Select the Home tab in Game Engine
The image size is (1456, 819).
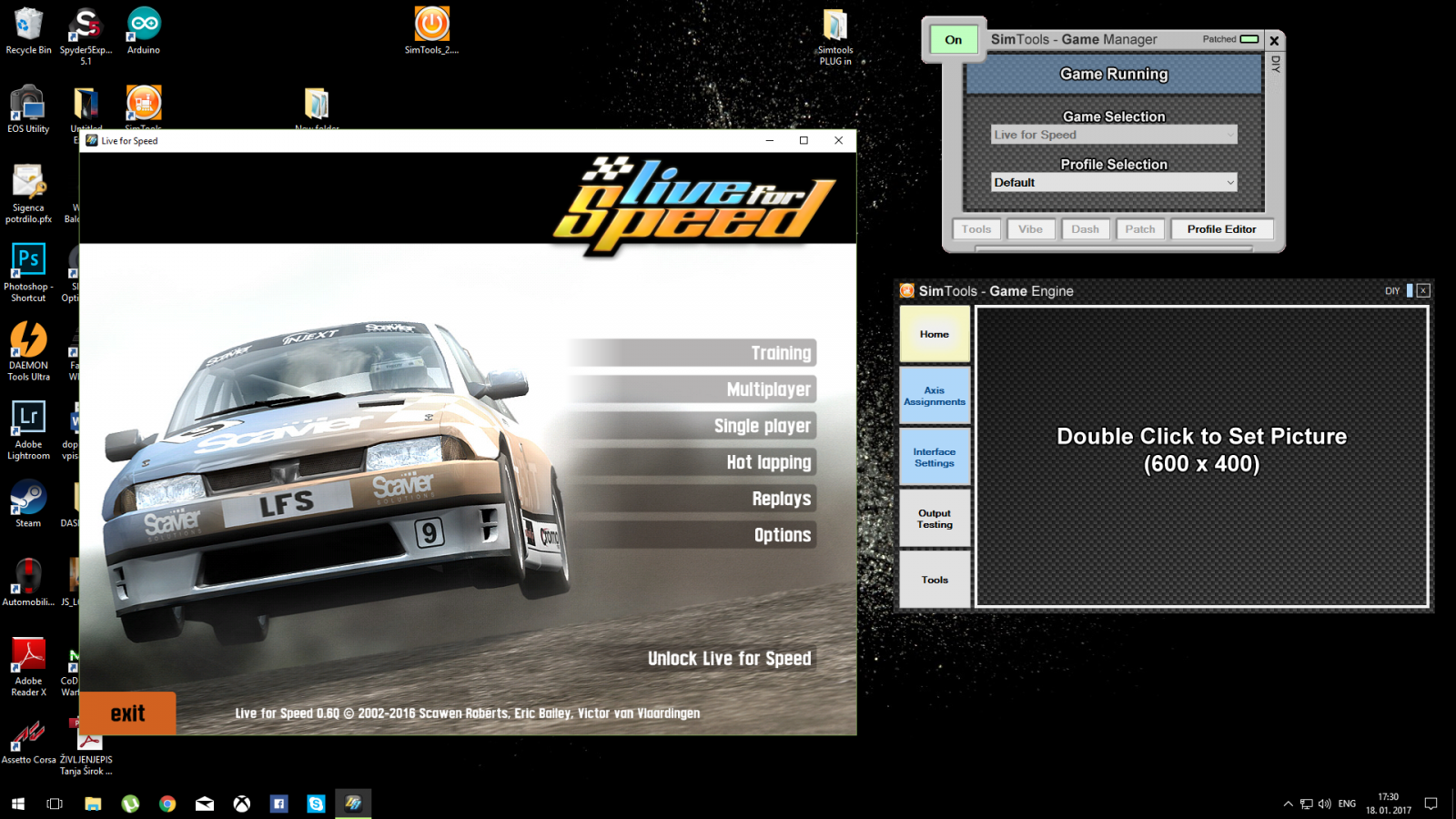click(935, 334)
